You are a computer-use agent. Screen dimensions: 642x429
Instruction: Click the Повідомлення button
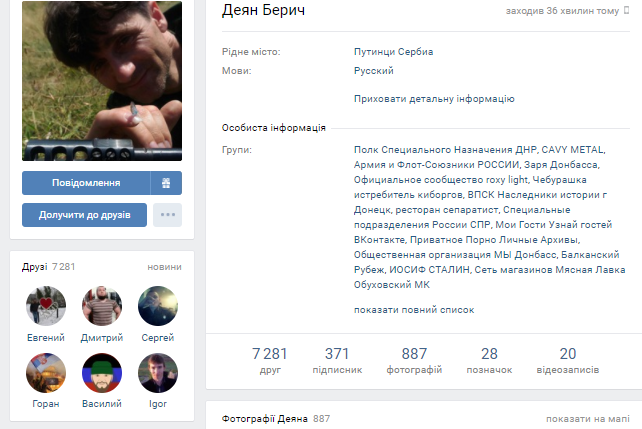pyautogui.click(x=86, y=183)
